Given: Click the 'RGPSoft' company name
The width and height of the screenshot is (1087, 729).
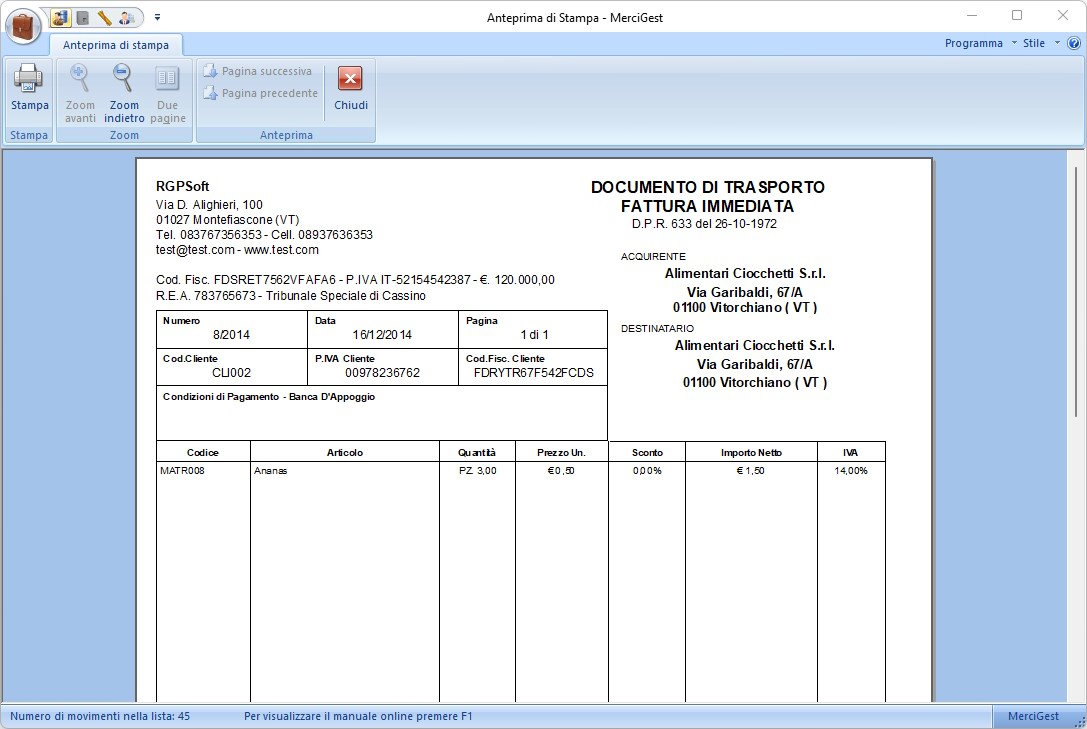Looking at the screenshot, I should tap(182, 186).
